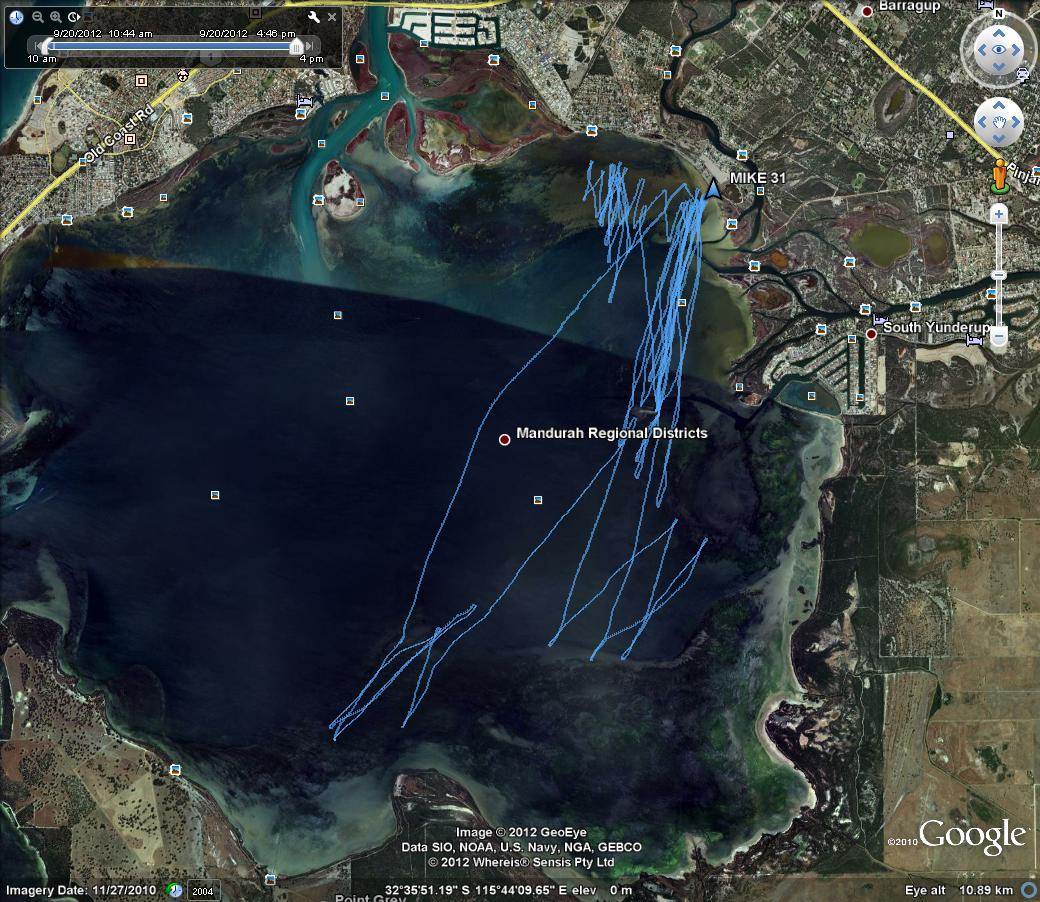Select Mandurah Regional Districts placemark
This screenshot has height=902, width=1040.
(505, 439)
